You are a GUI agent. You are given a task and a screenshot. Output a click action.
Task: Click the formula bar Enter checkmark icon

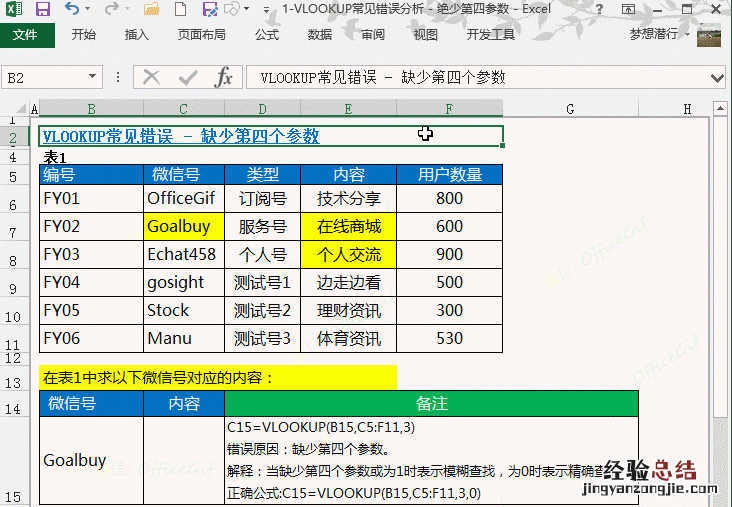(187, 77)
